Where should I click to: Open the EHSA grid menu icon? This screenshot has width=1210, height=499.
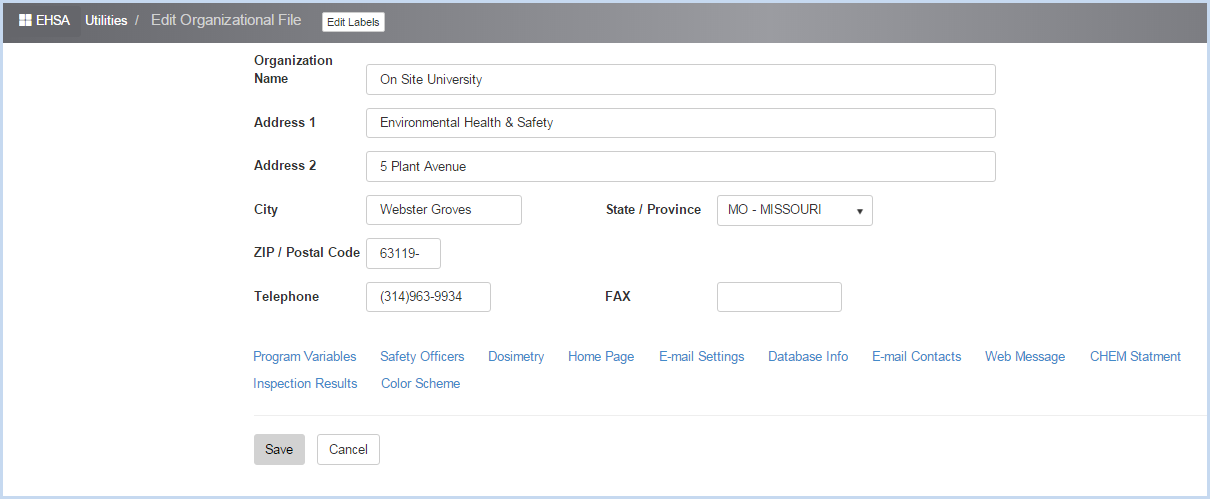26,21
